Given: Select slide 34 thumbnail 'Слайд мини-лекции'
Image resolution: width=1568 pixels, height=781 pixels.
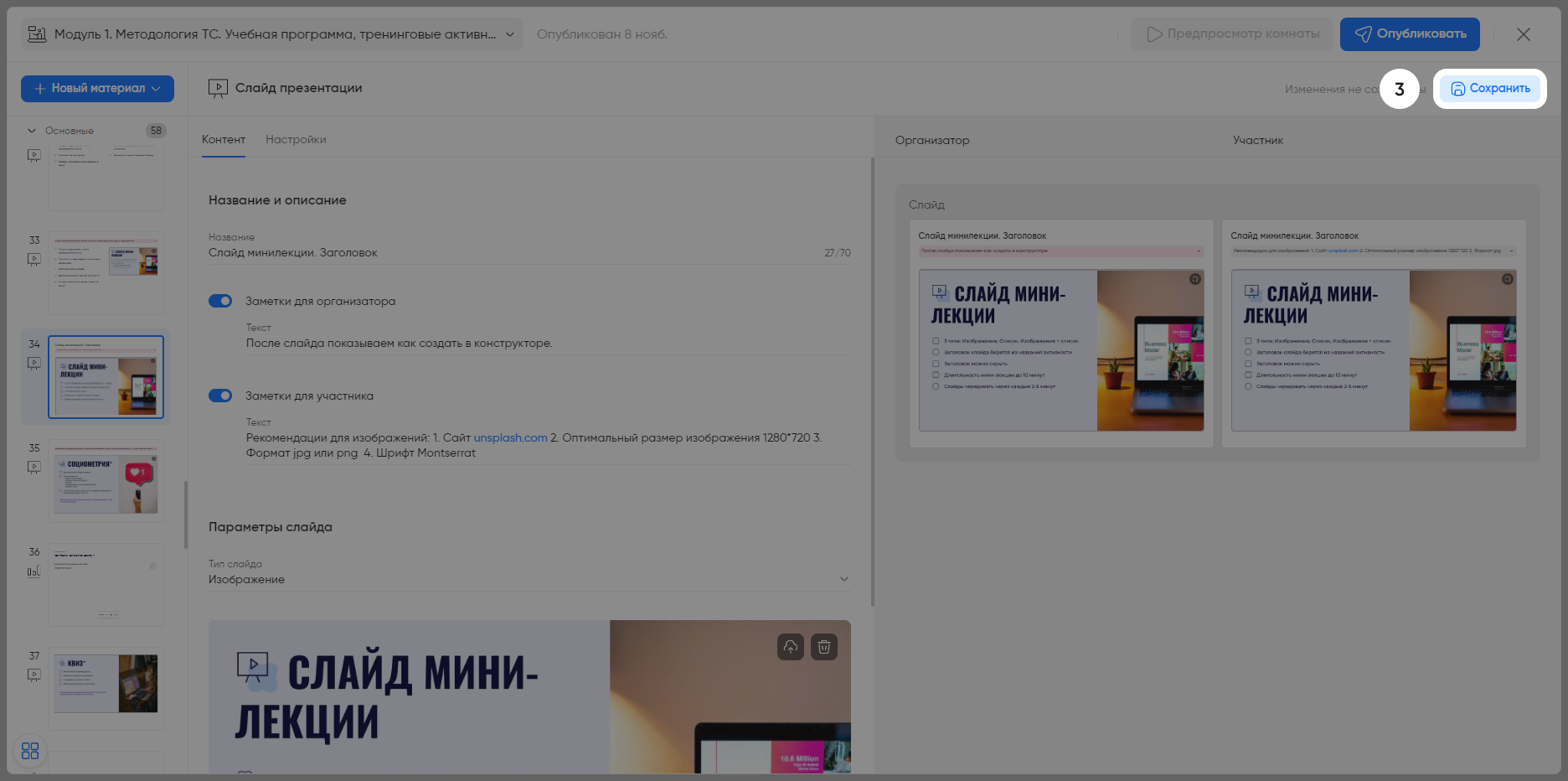Looking at the screenshot, I should coord(106,377).
